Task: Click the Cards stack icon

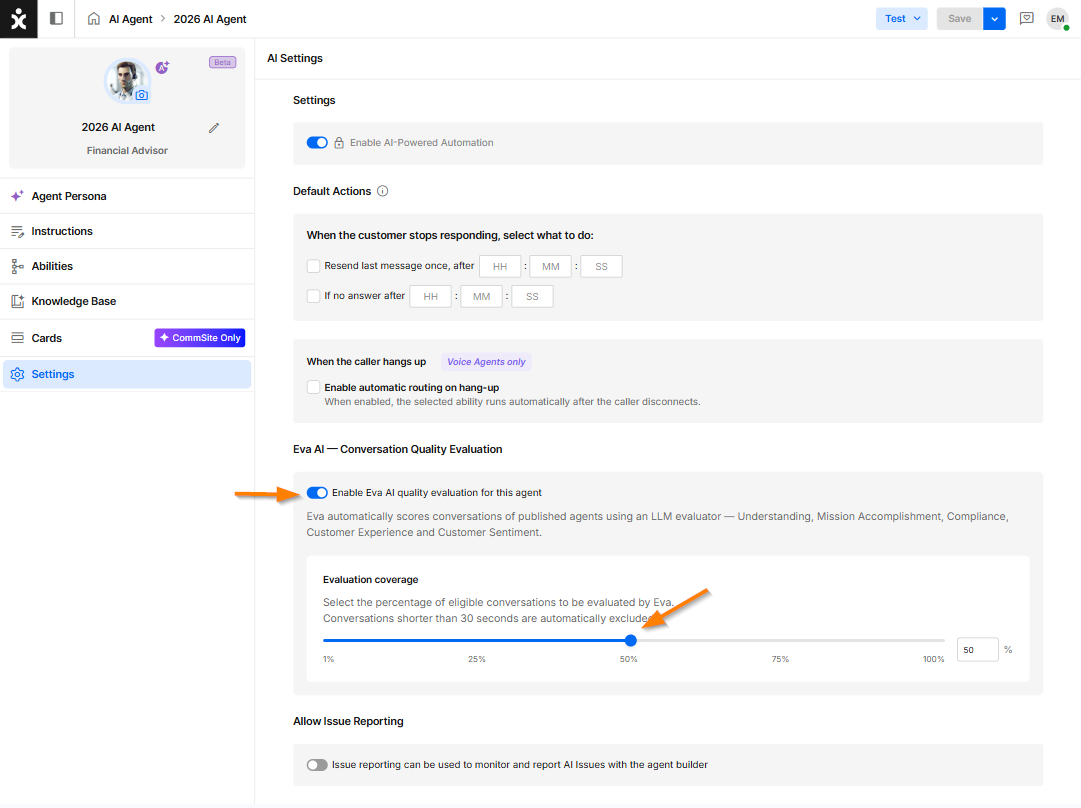Action: click(x=17, y=338)
